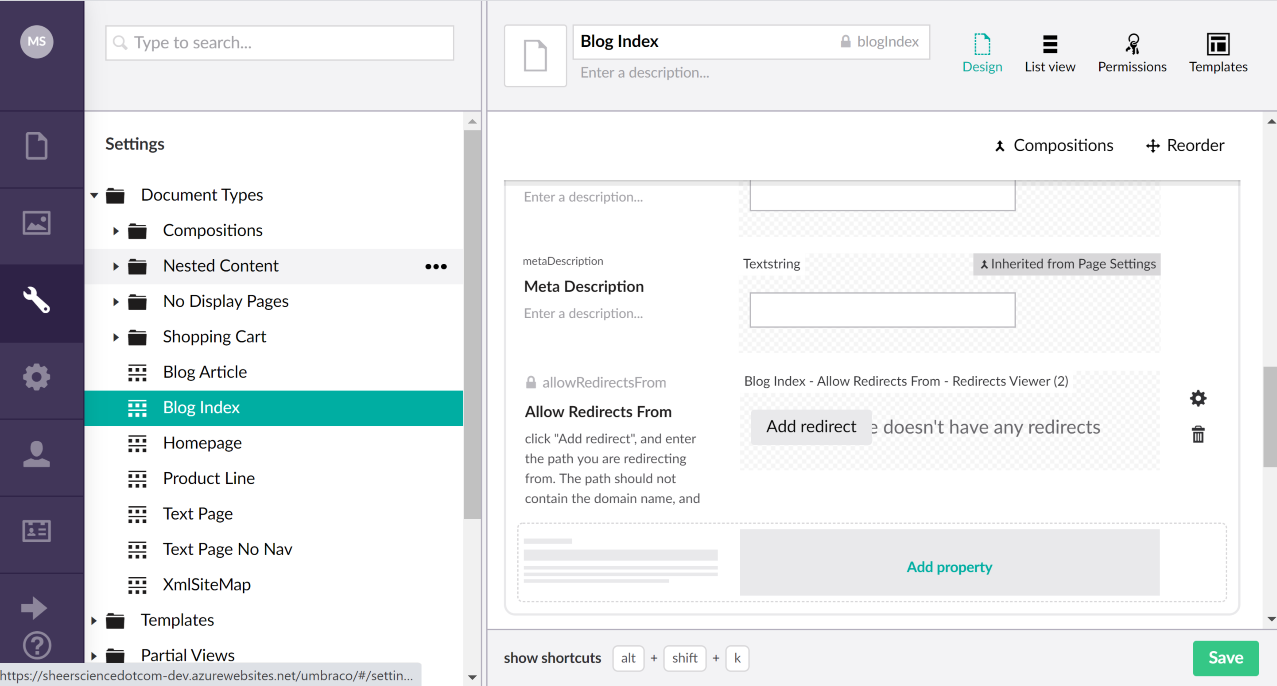Click the Add redirect button
Screen dimensions: 1277x686
coord(811,427)
